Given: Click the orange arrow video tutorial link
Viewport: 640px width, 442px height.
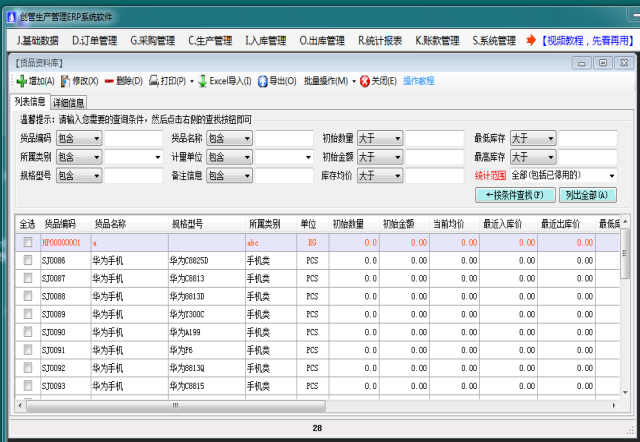Looking at the screenshot, I should tap(531, 41).
